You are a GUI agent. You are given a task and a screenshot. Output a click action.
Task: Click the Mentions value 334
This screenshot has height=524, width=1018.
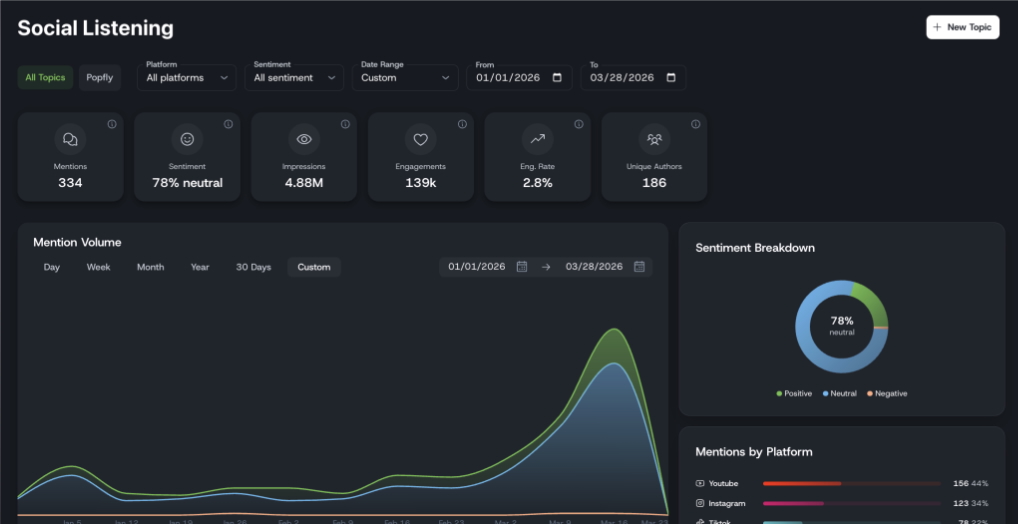[70, 182]
